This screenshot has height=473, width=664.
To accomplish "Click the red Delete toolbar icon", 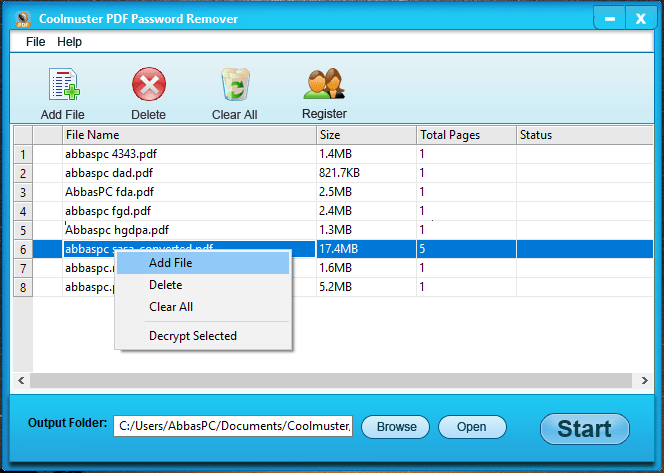I will pos(149,84).
